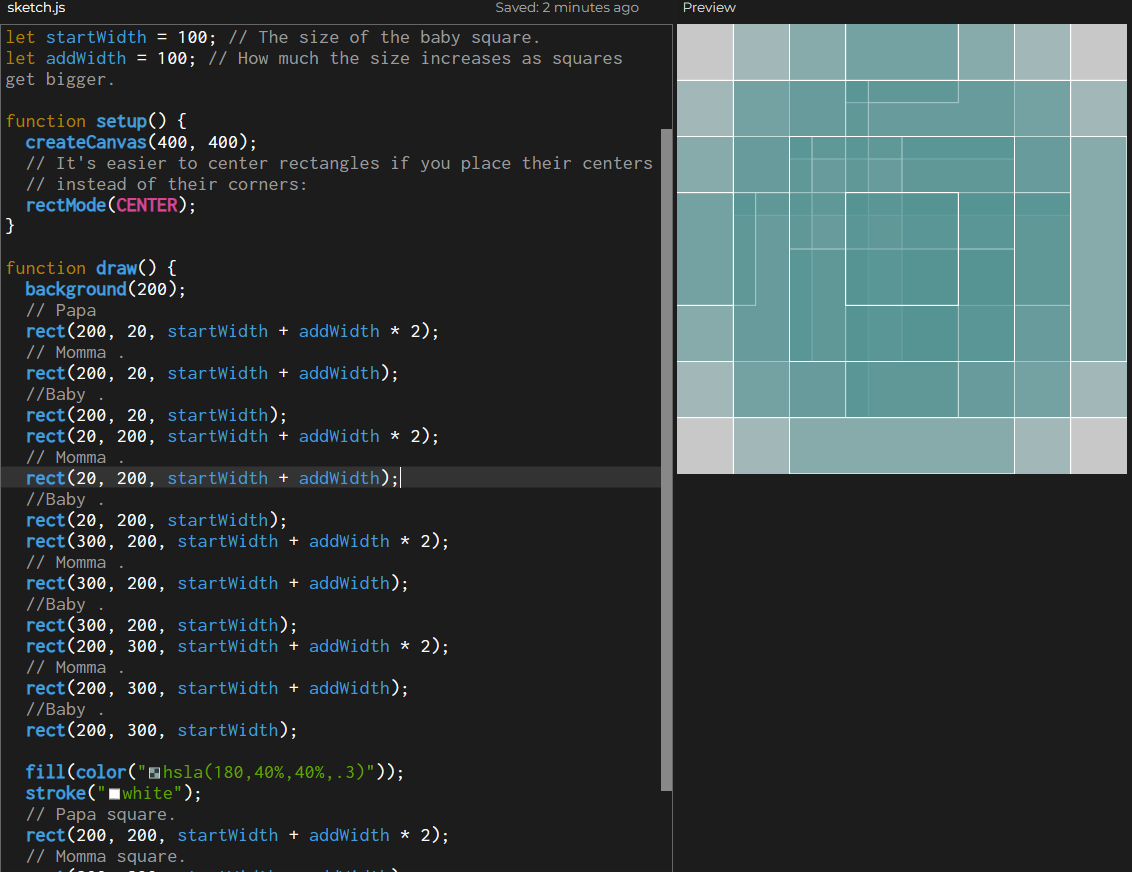This screenshot has width=1132, height=872.
Task: Click the "It's easier to center rectangles" comment
Action: coord(339,164)
